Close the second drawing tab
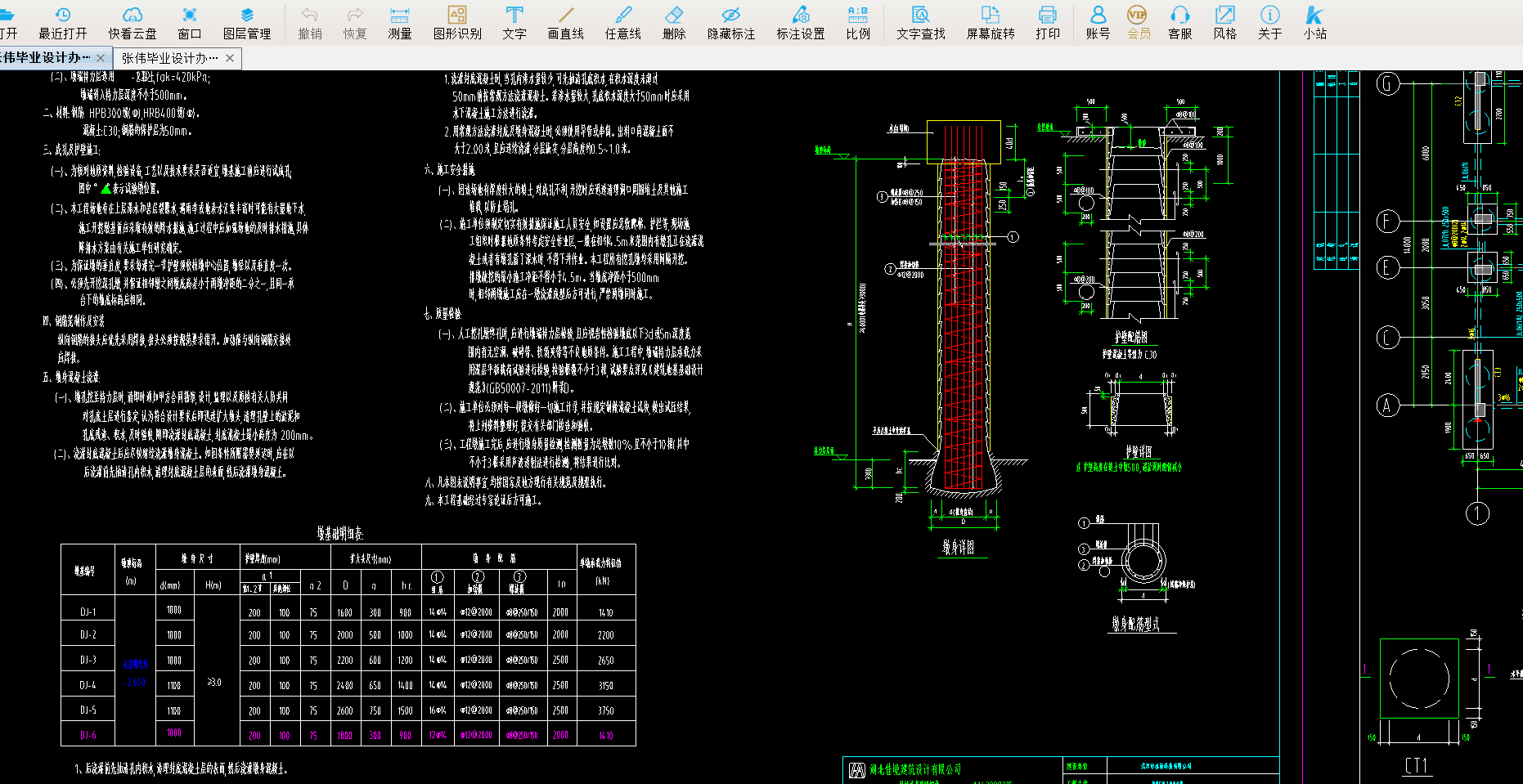Screen dimensions: 1523x784 point(230,58)
